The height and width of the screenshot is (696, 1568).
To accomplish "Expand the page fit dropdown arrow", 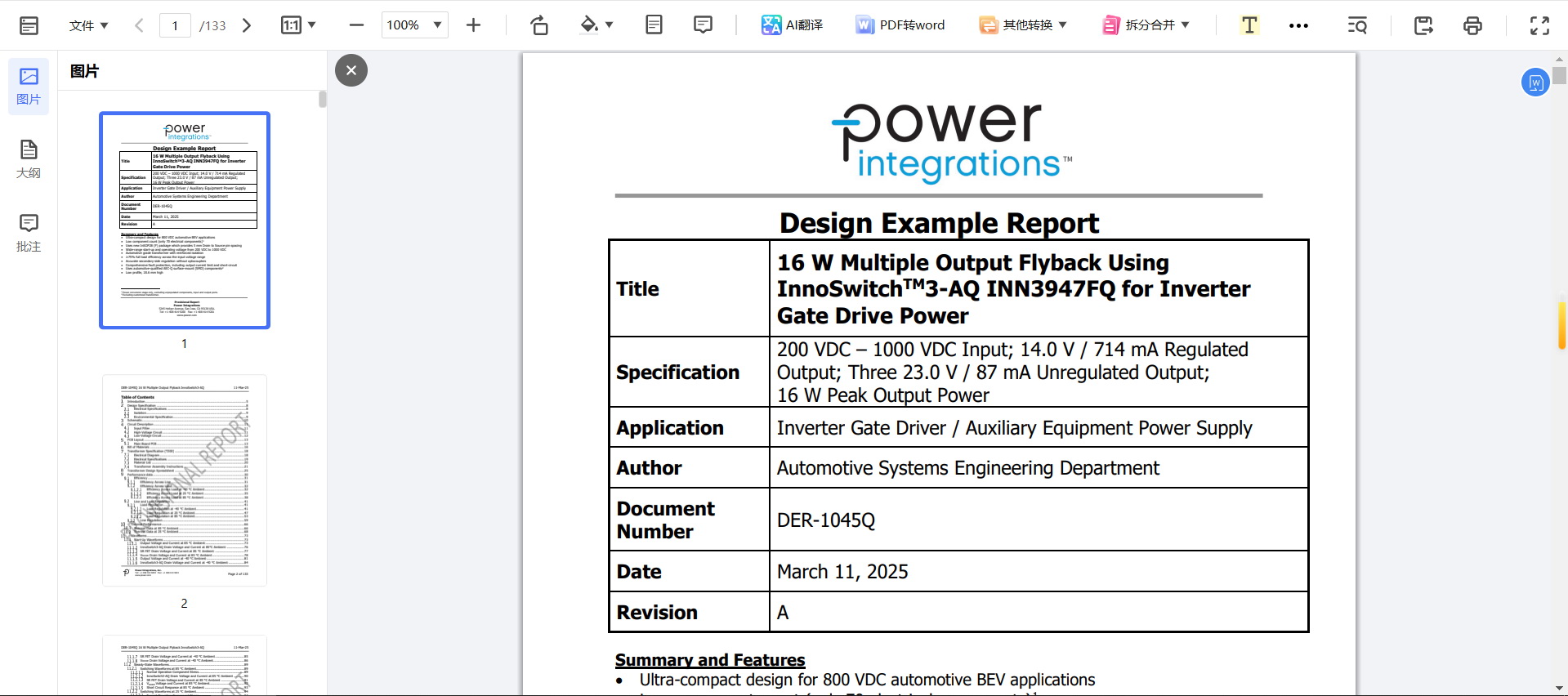I will (311, 25).
